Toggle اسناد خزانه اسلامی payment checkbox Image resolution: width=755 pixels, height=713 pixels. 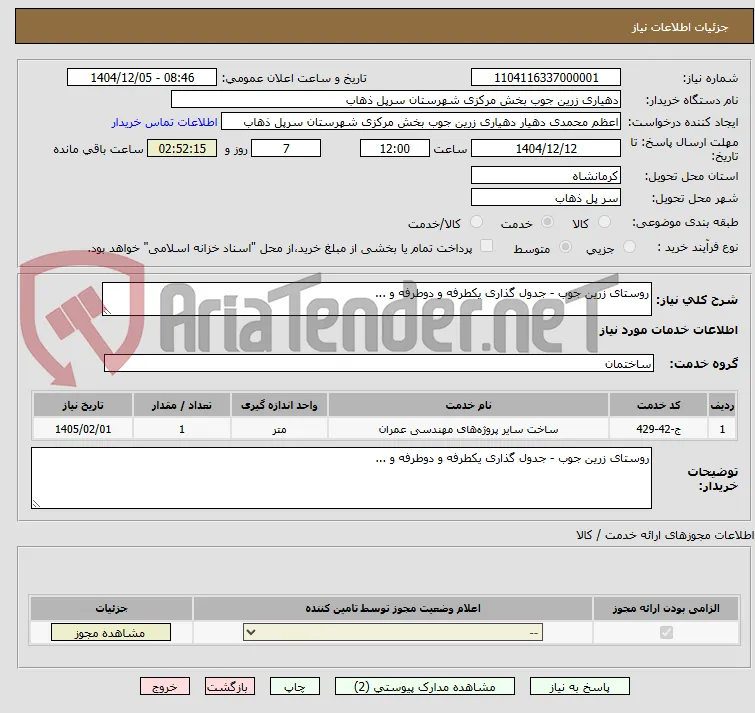(487, 246)
